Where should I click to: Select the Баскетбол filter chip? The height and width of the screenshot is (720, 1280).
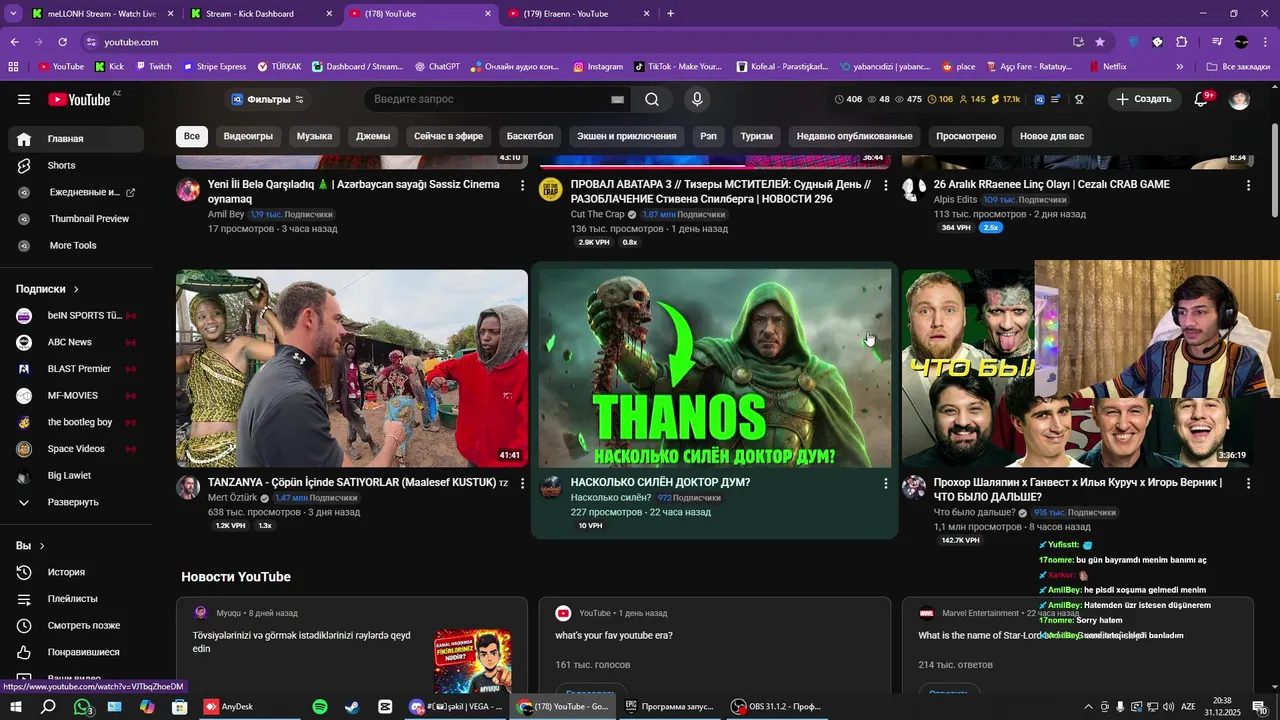tap(530, 136)
